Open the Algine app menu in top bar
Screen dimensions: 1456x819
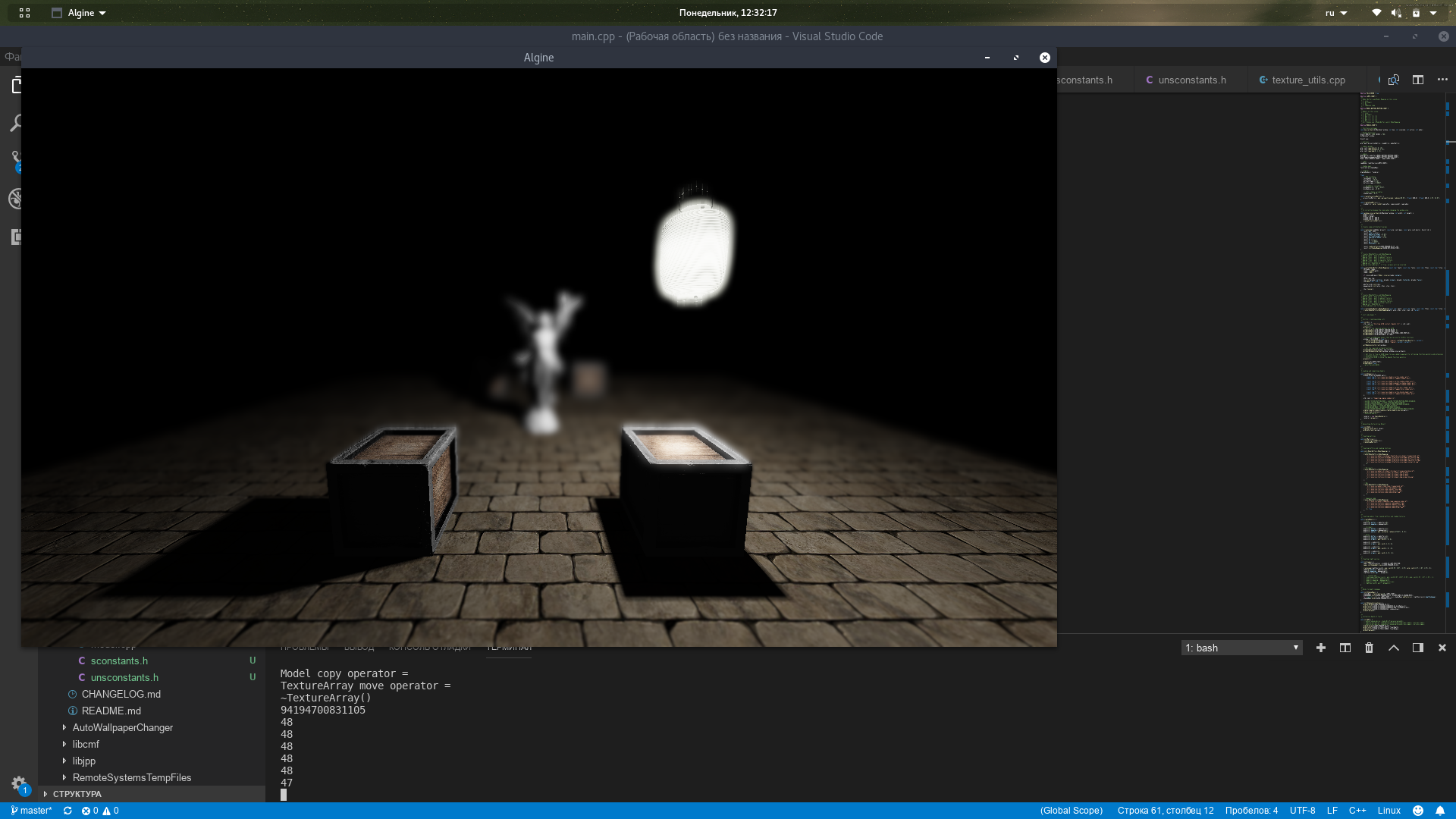click(x=79, y=13)
